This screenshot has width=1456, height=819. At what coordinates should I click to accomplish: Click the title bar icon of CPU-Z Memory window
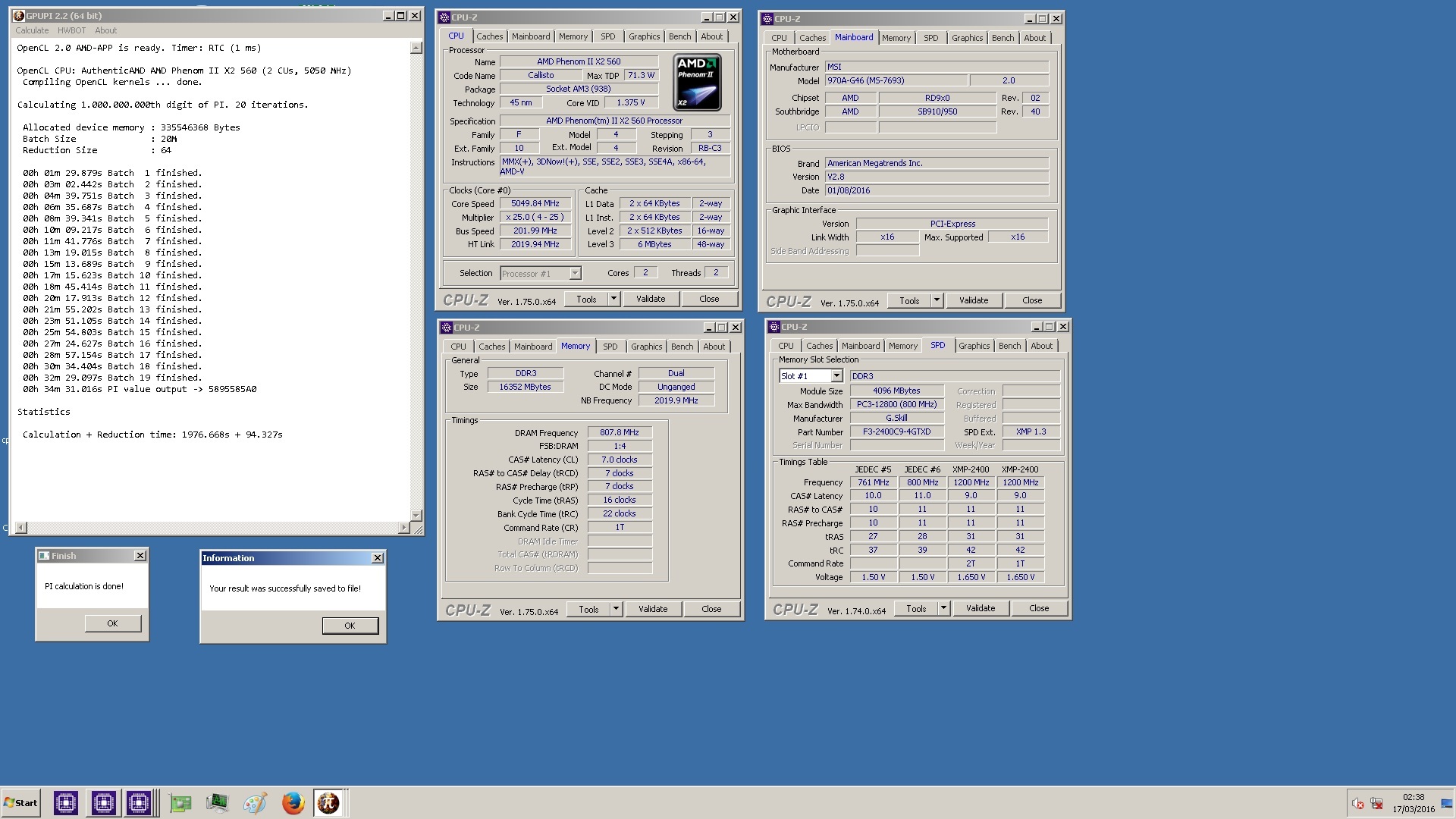click(x=446, y=328)
